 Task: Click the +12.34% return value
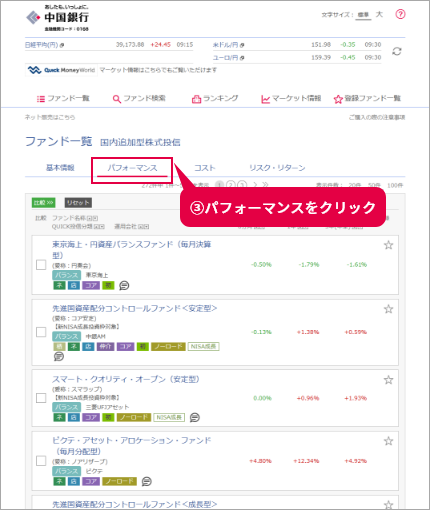pos(306,461)
